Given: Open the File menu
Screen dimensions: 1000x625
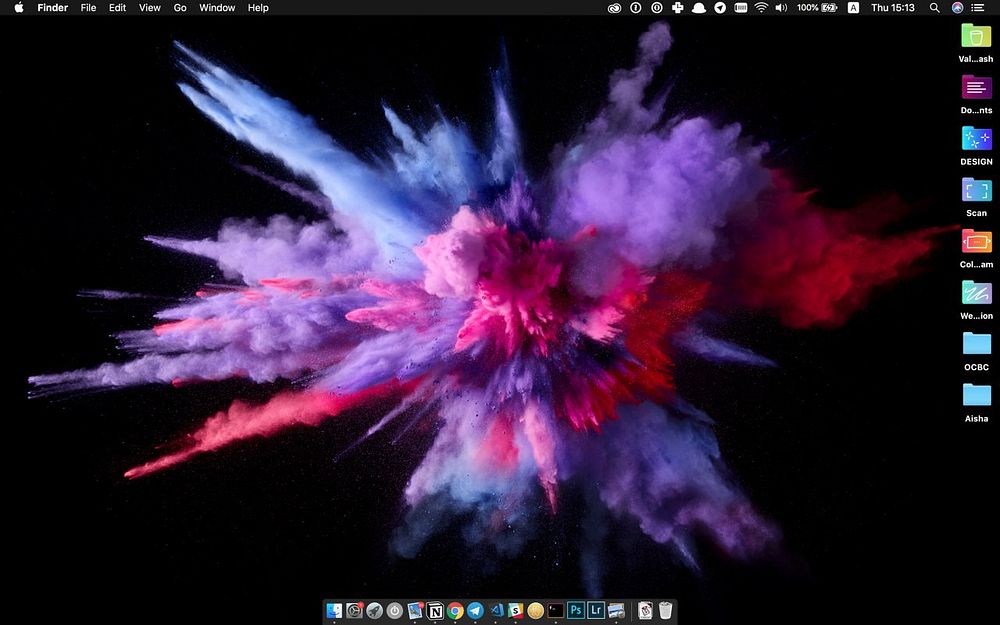Looking at the screenshot, I should pos(88,8).
